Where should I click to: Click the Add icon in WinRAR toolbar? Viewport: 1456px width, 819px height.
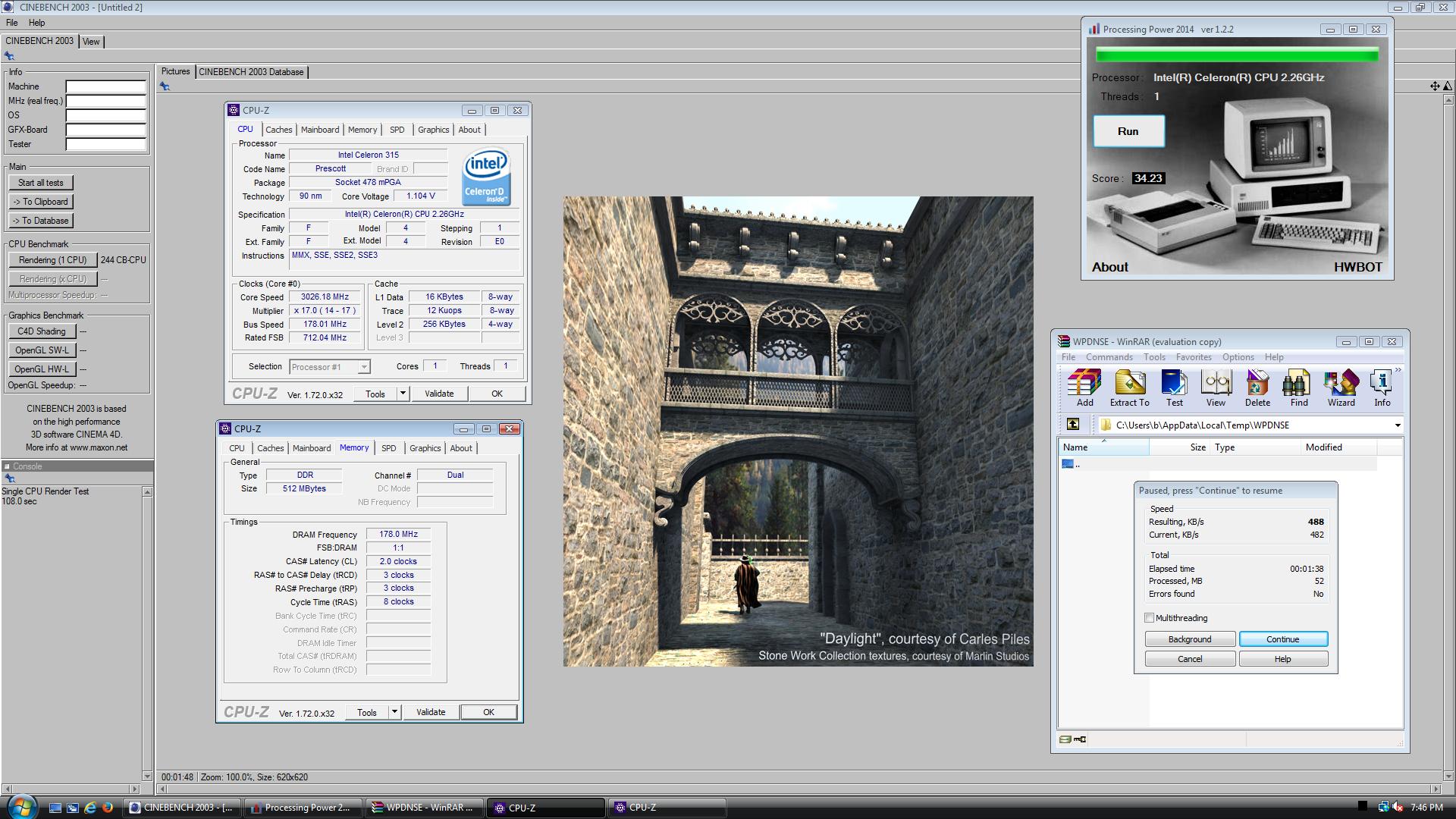click(x=1084, y=388)
